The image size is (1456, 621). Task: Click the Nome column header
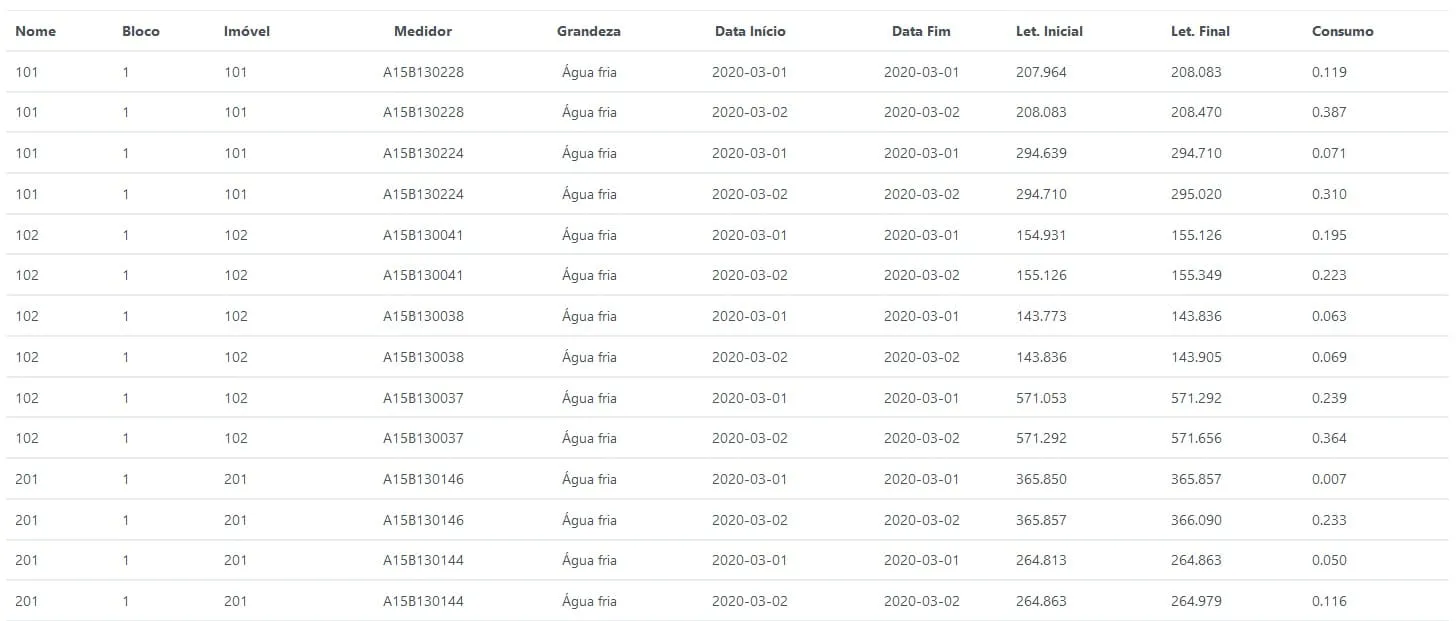(36, 31)
